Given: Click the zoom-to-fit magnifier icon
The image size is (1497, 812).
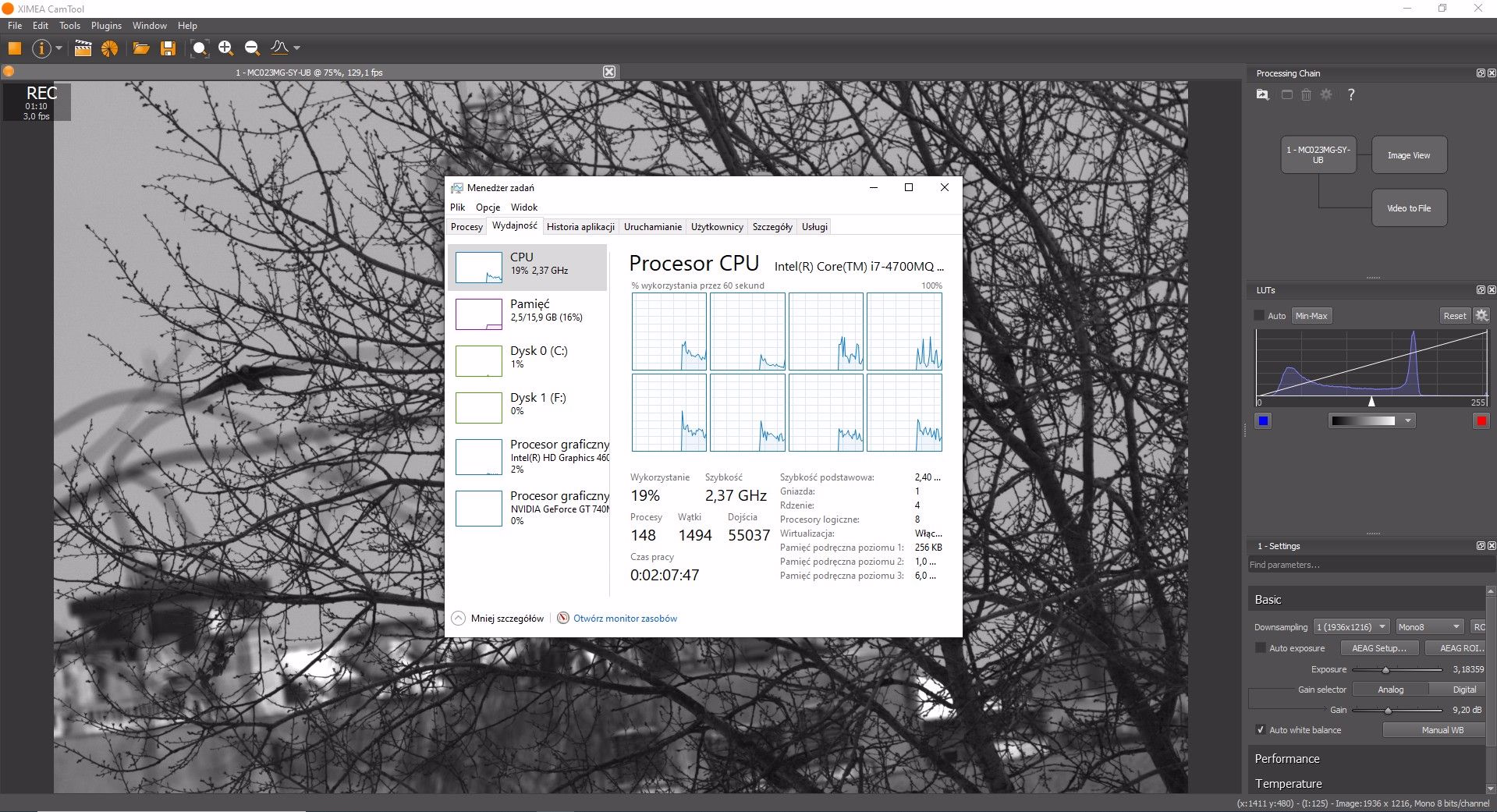Looking at the screenshot, I should click(200, 48).
